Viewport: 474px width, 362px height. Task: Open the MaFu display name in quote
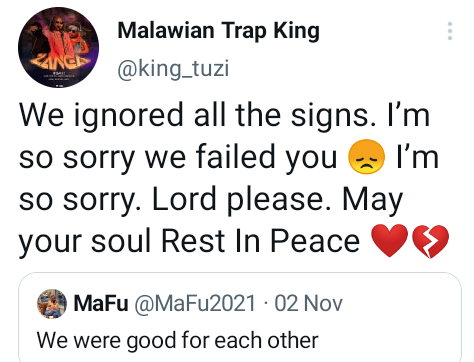101,304
